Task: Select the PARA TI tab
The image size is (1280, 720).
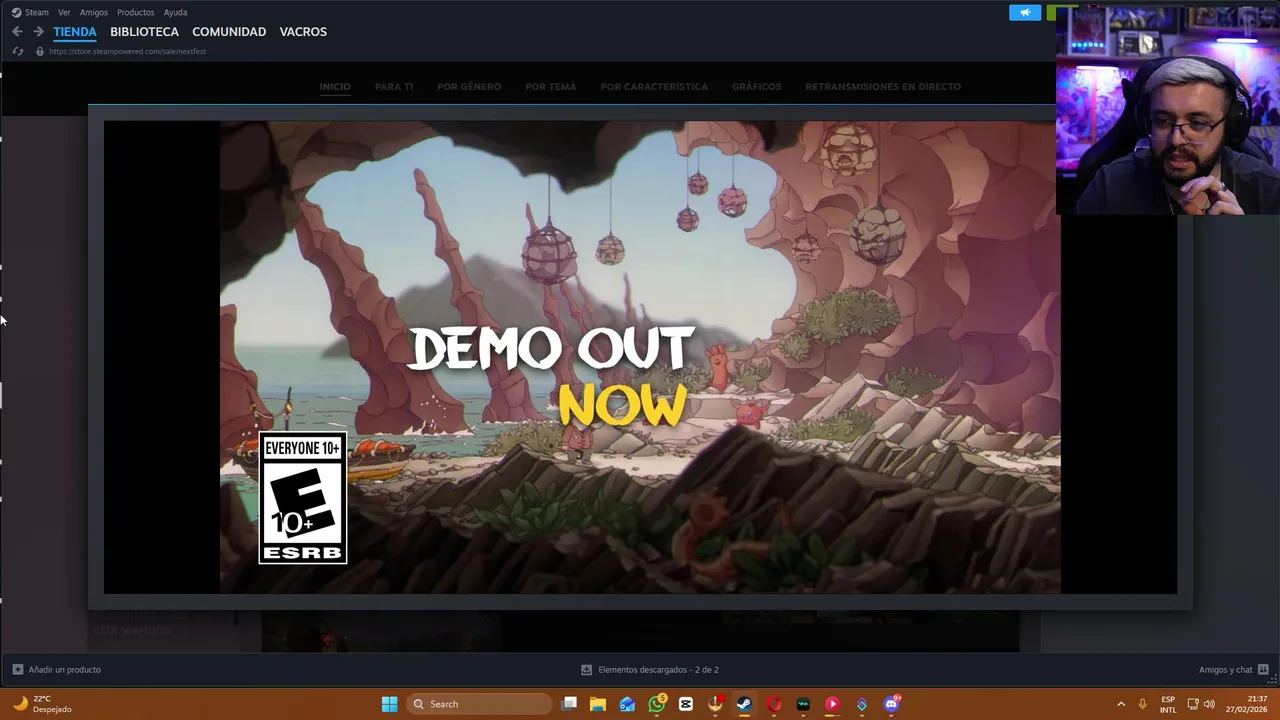Action: pos(394,87)
